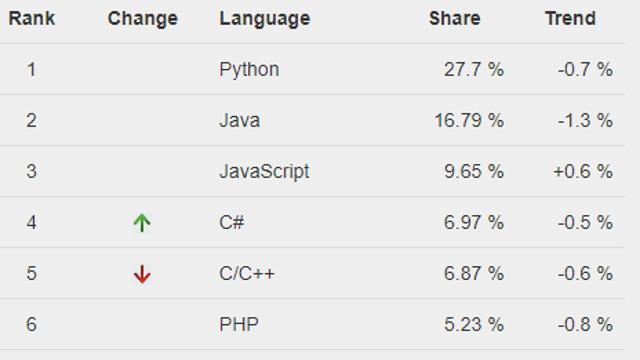Choose the PHP language name

(239, 324)
